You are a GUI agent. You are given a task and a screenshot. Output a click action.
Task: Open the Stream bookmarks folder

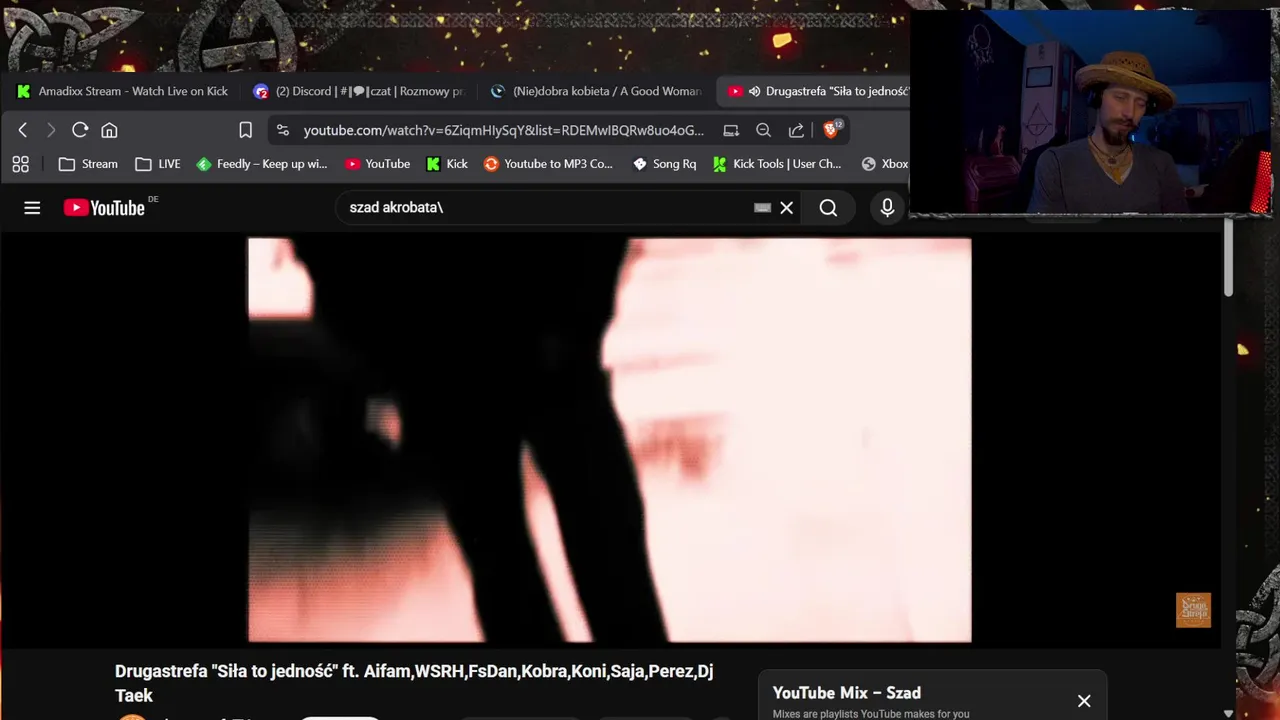click(88, 164)
